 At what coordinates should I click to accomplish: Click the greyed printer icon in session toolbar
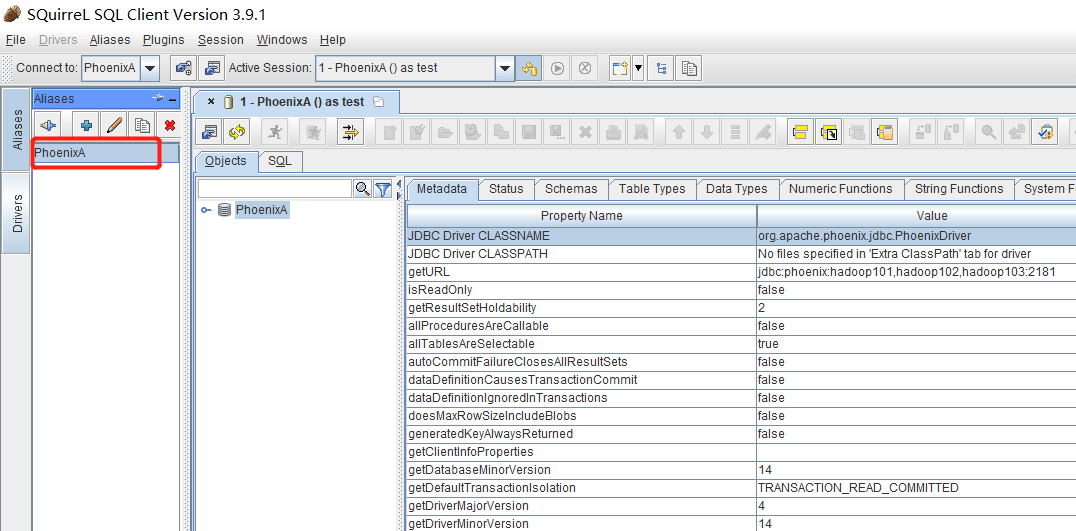pyautogui.click(x=614, y=132)
